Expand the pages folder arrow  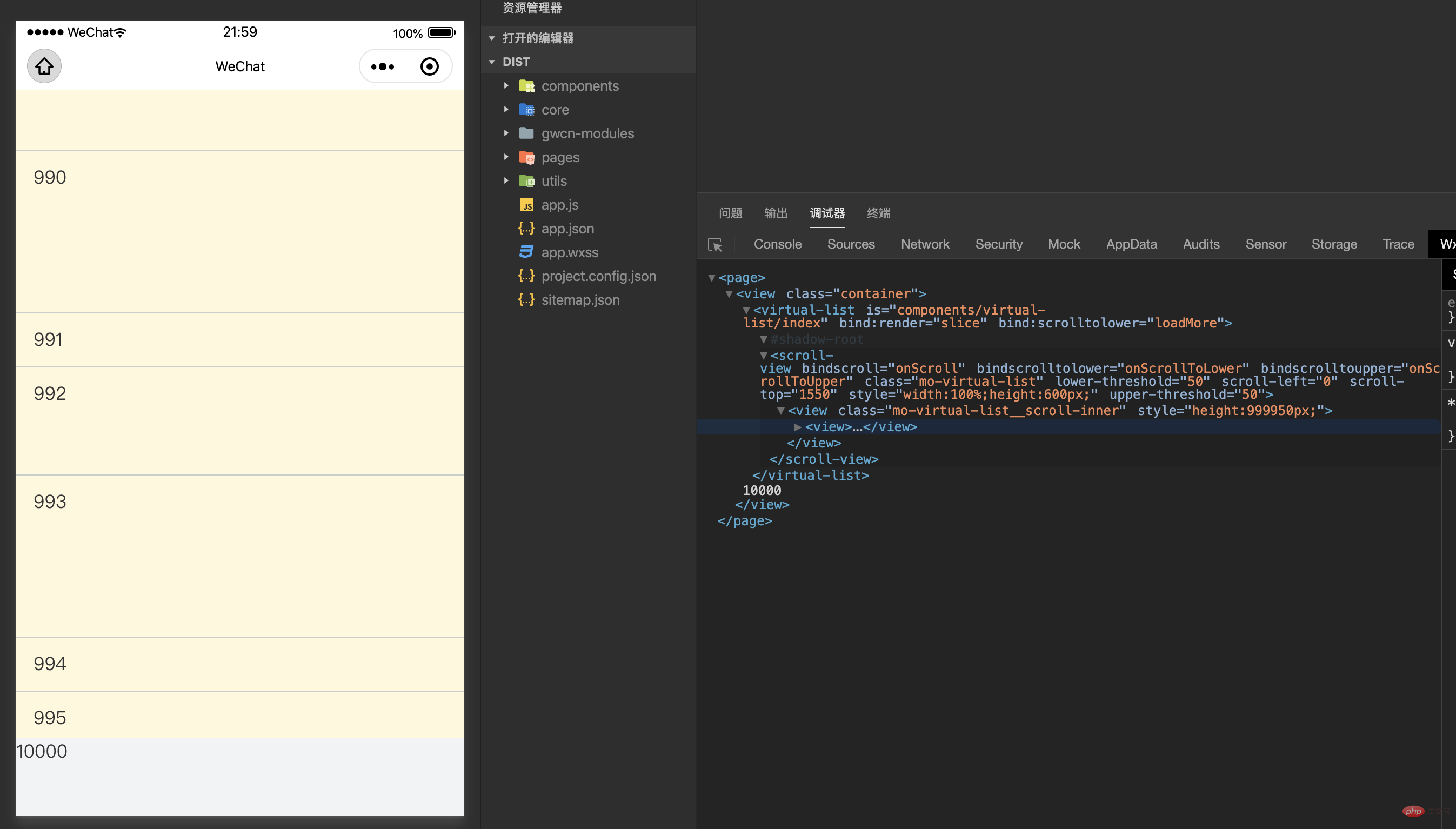pos(506,157)
